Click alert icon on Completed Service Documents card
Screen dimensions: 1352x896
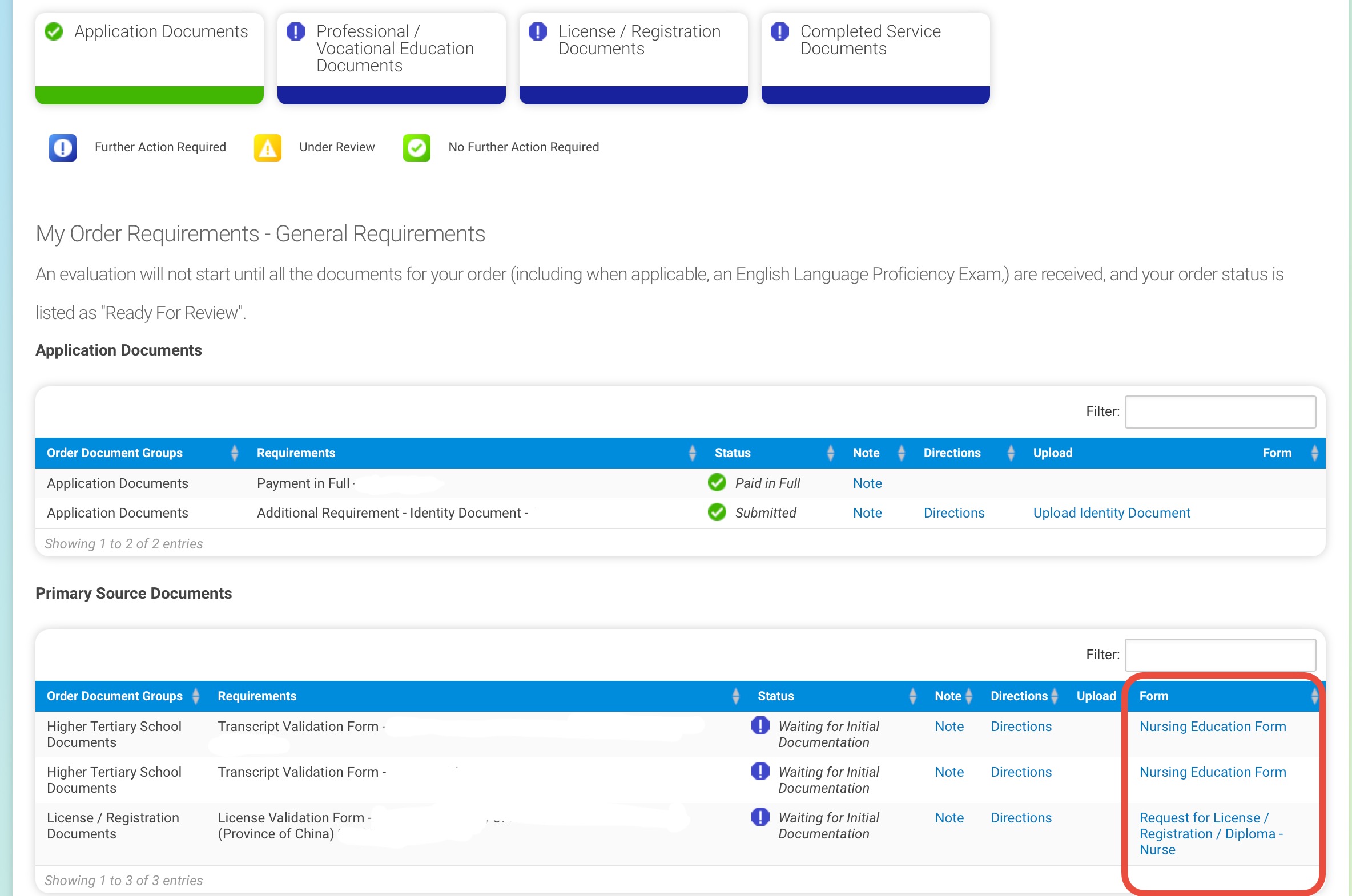(779, 31)
